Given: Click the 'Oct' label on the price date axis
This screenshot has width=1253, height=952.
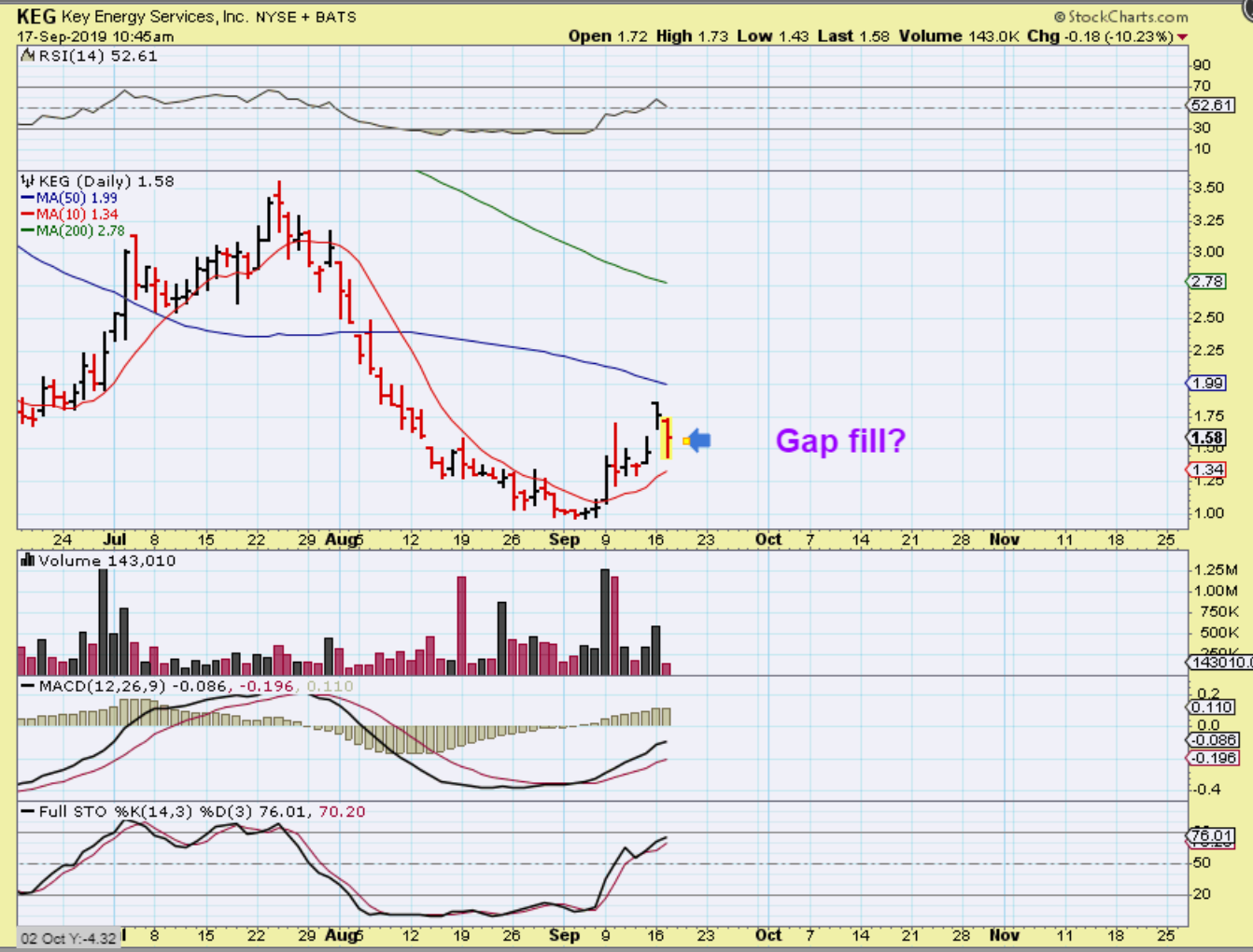Looking at the screenshot, I should click(767, 539).
